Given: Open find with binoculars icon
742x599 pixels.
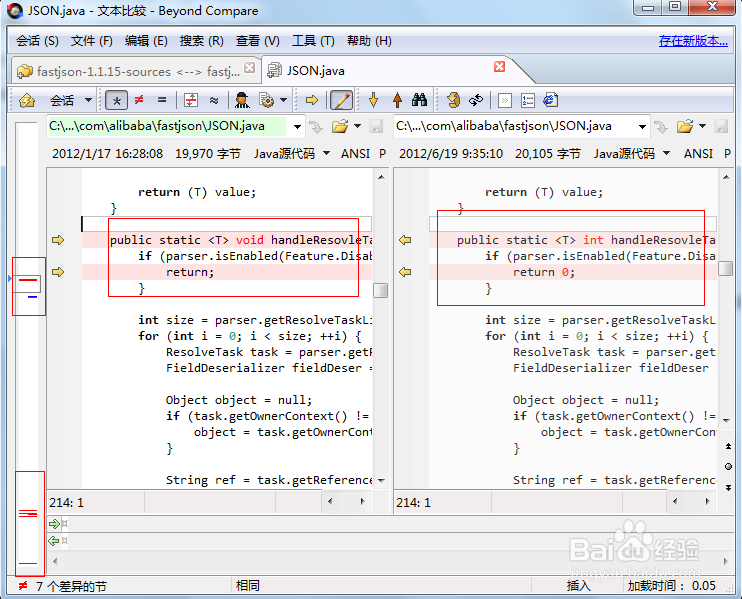Looking at the screenshot, I should pos(419,100).
